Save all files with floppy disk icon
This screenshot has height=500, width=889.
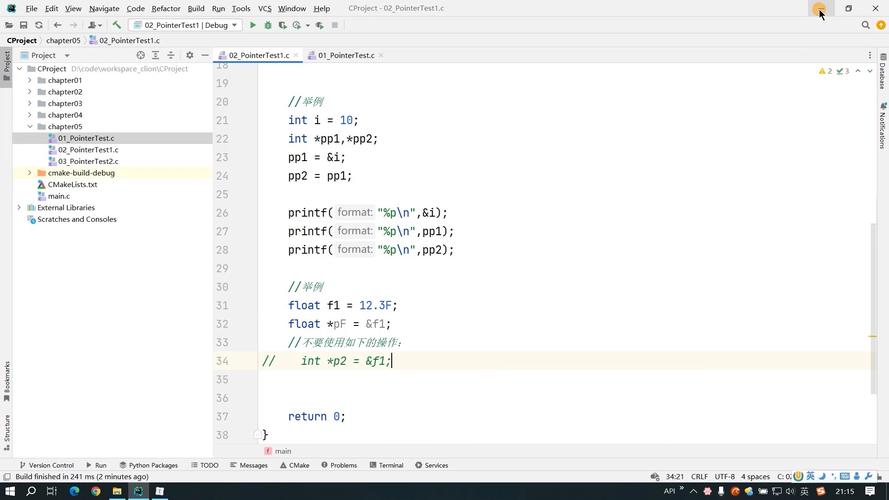[x=23, y=25]
